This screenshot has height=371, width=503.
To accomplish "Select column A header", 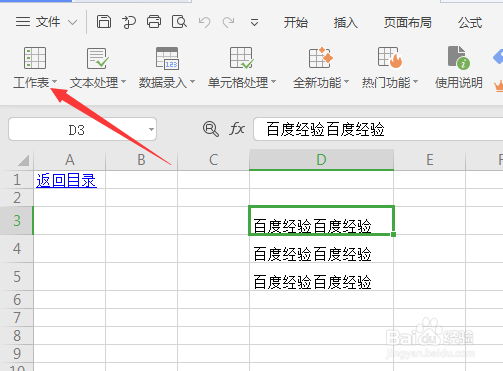I will click(x=69, y=160).
